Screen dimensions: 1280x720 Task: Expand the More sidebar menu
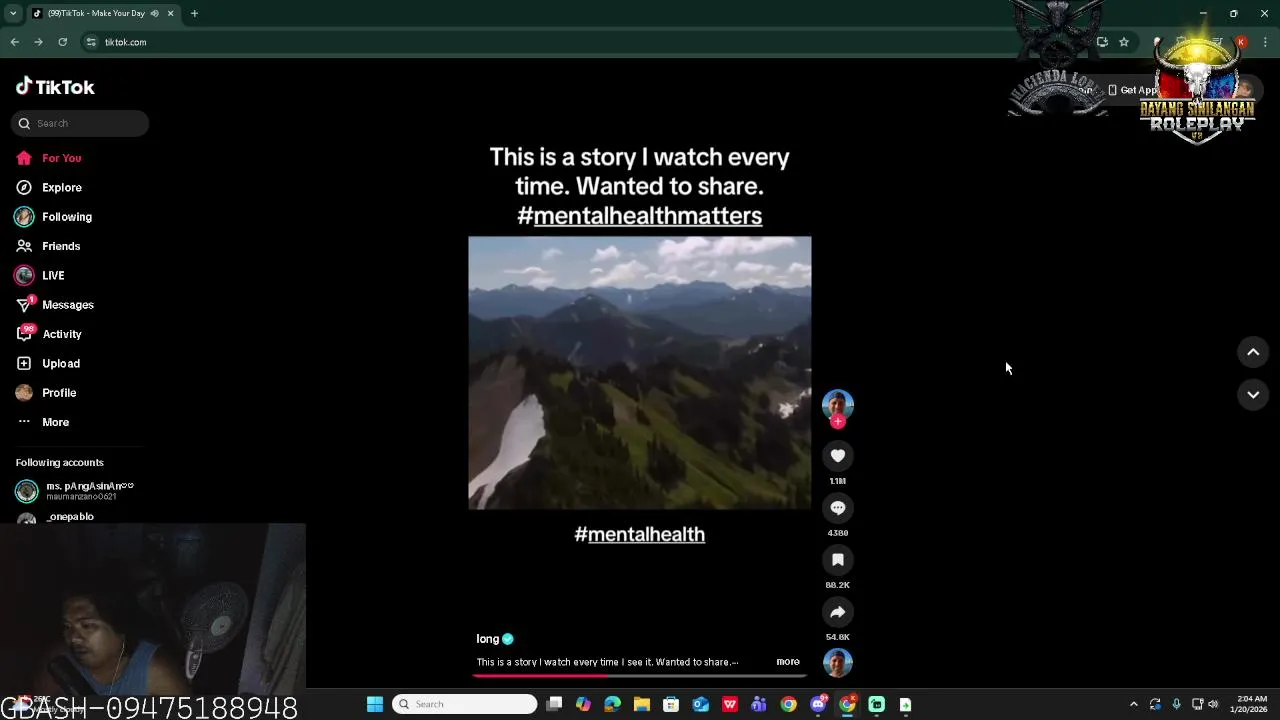pos(42,422)
